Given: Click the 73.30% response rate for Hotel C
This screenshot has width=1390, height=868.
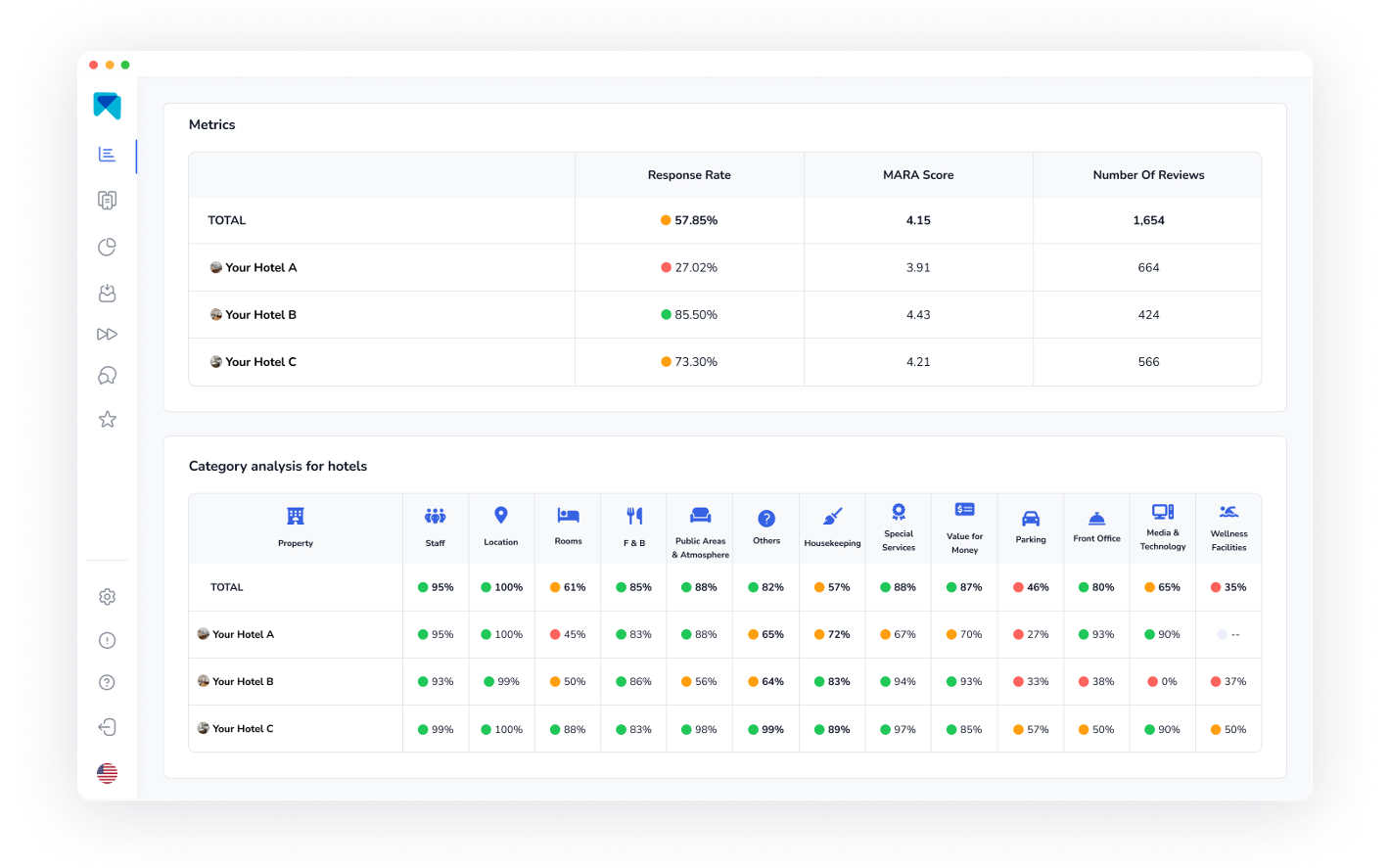Looking at the screenshot, I should [696, 362].
